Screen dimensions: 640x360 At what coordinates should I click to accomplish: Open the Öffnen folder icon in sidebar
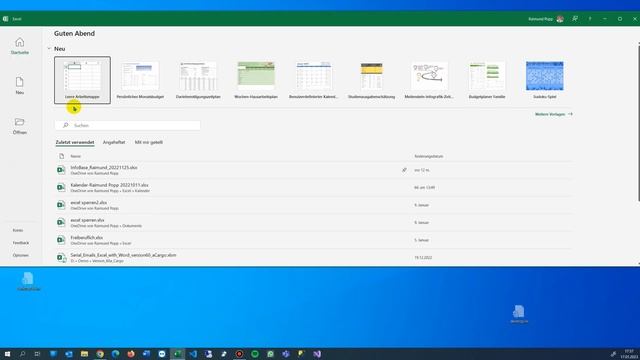click(x=20, y=122)
